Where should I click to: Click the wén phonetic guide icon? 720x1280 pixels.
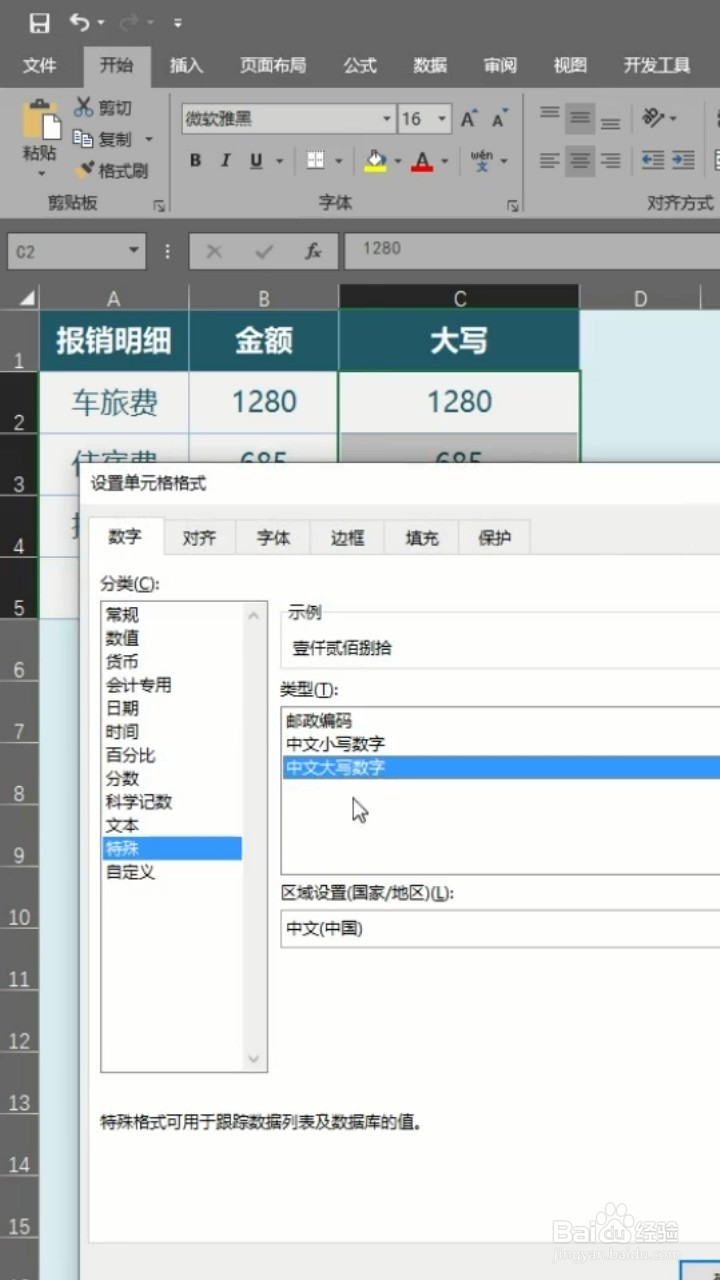[482, 160]
